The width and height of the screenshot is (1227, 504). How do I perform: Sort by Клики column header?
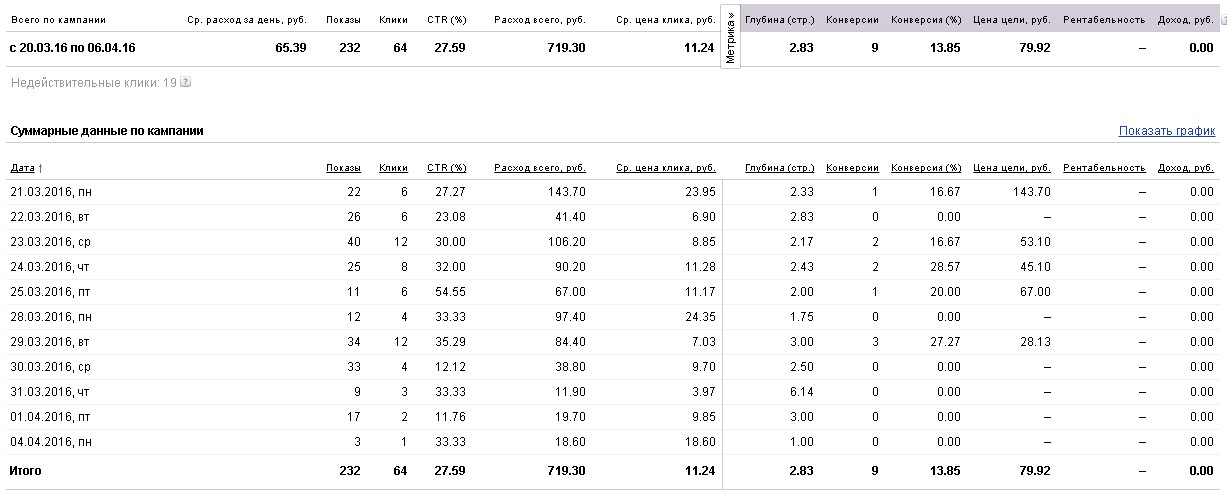coord(393,168)
